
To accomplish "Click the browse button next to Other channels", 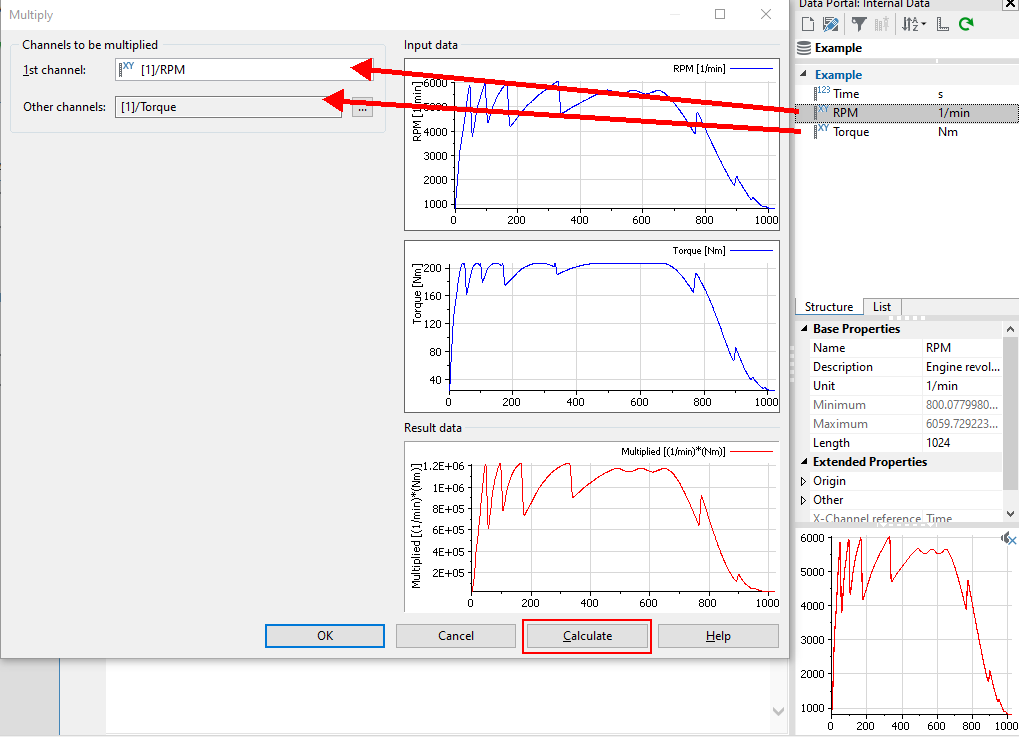I will click(x=362, y=108).
